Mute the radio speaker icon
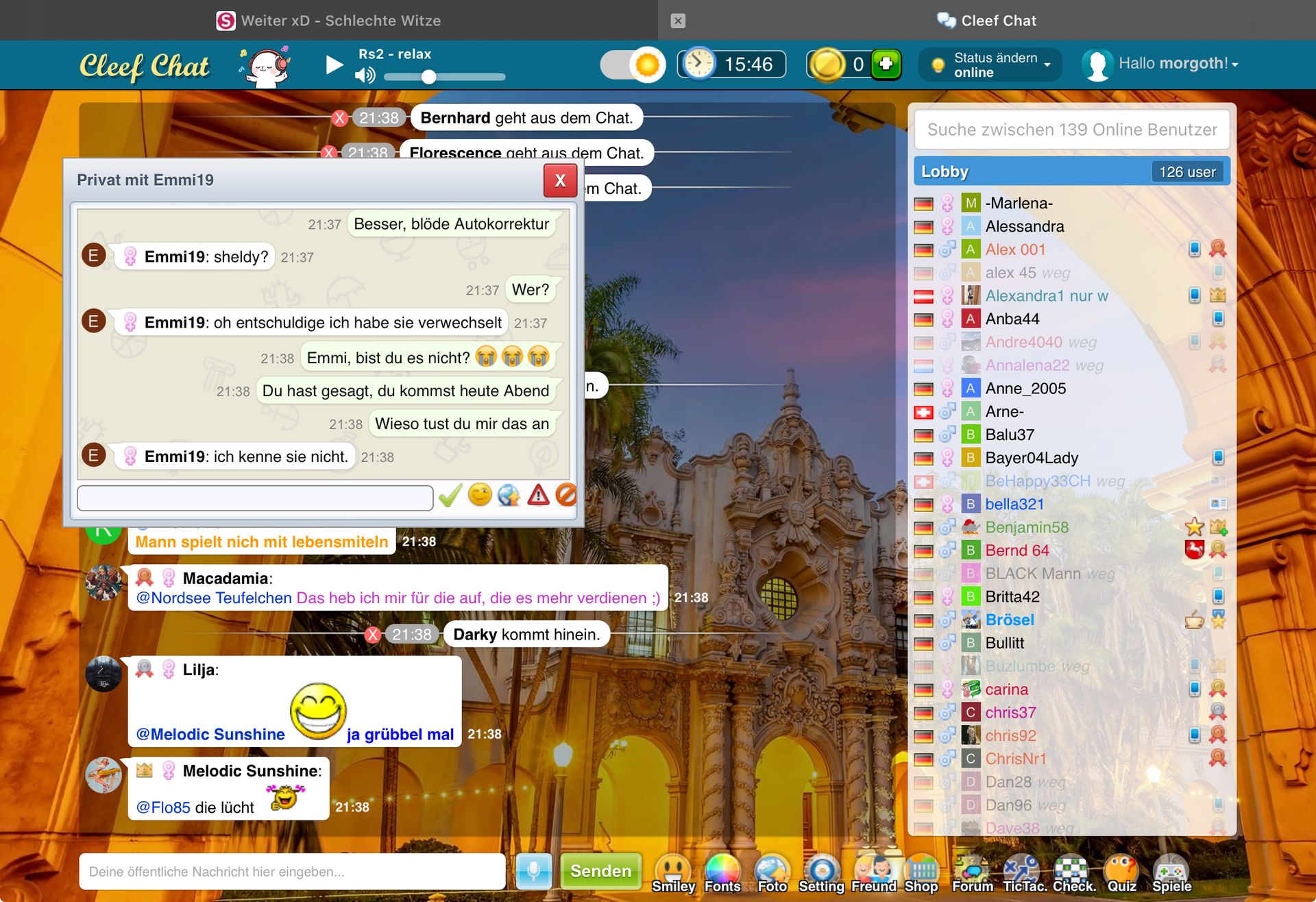Image resolution: width=1316 pixels, height=902 pixels. [x=365, y=75]
